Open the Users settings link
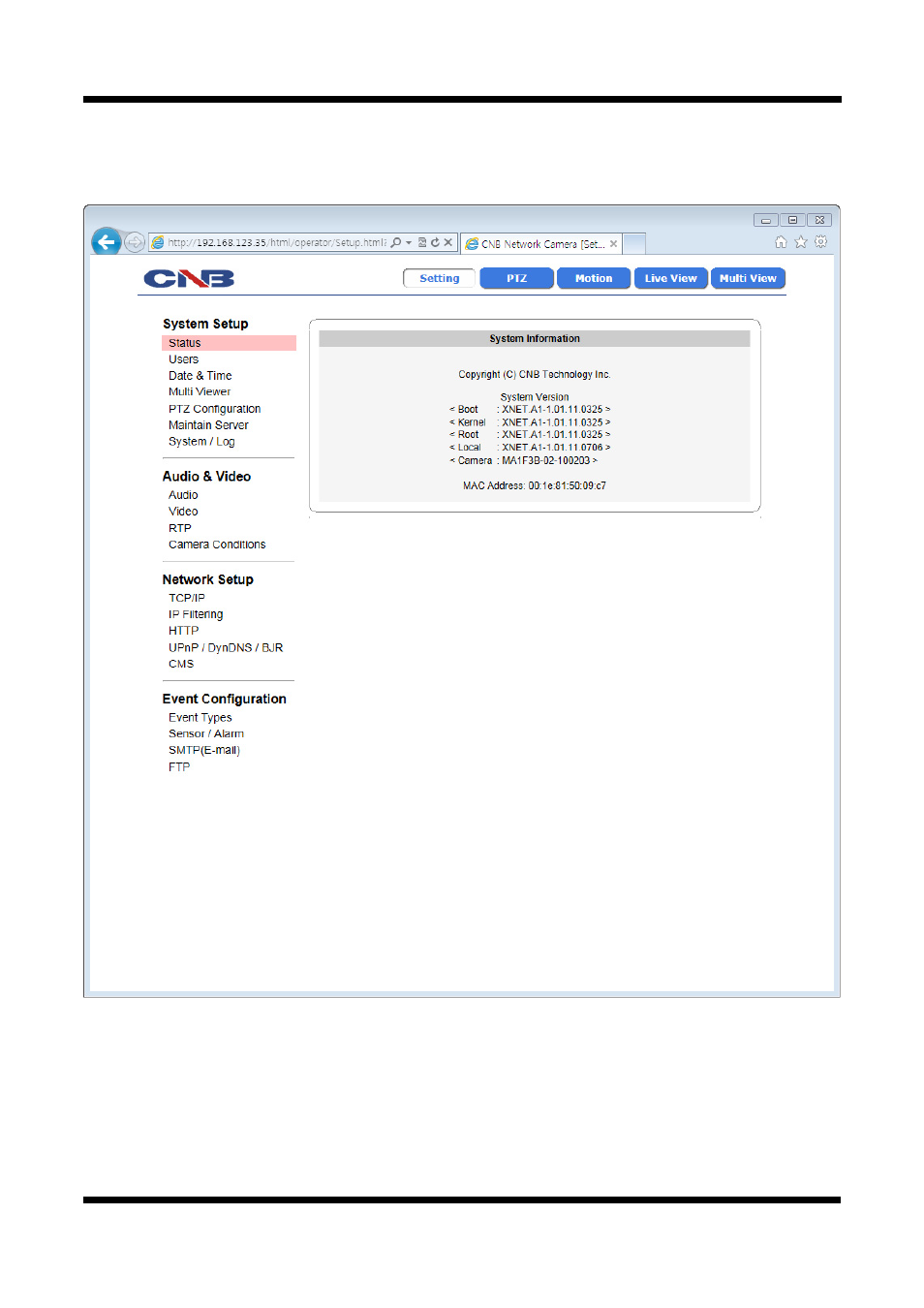The height and width of the screenshot is (1308, 924). [183, 359]
